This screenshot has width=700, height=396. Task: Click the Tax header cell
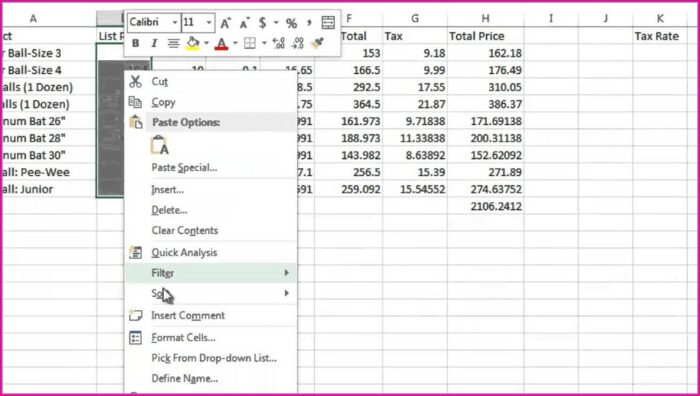(415, 36)
